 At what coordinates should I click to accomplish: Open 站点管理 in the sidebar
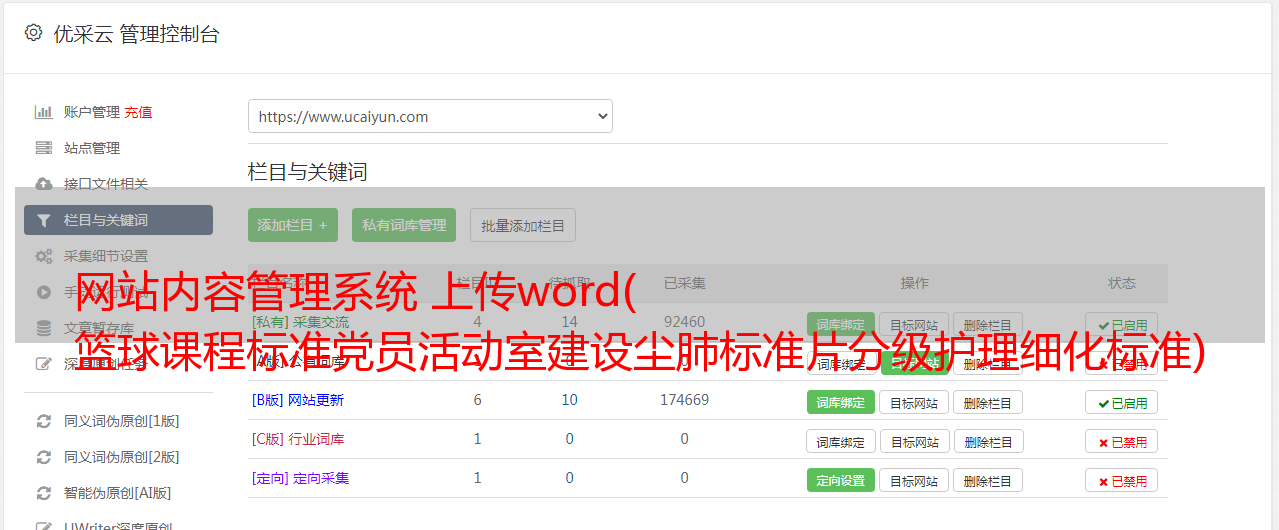click(92, 148)
